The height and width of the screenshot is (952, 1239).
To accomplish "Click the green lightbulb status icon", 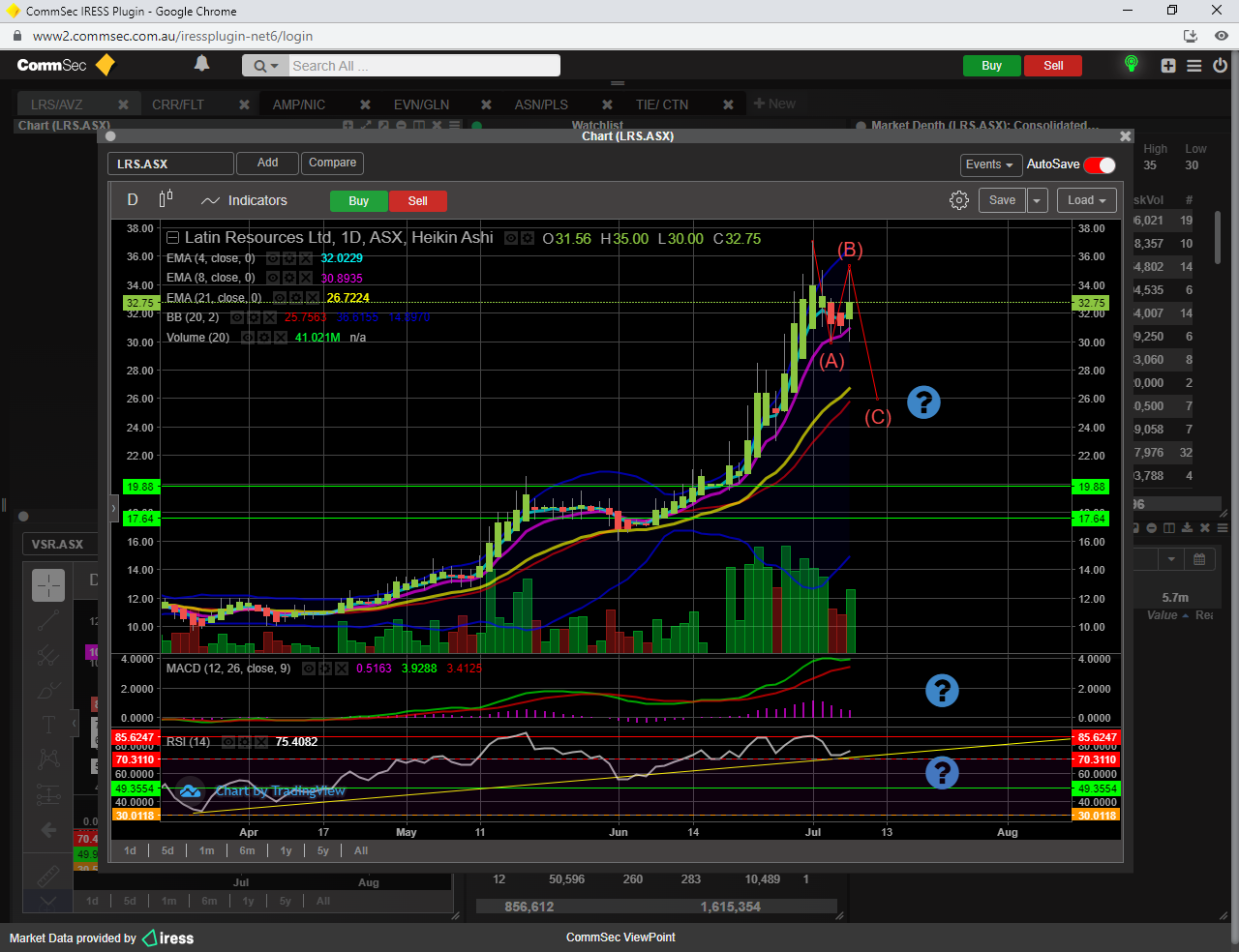I will point(1131,64).
